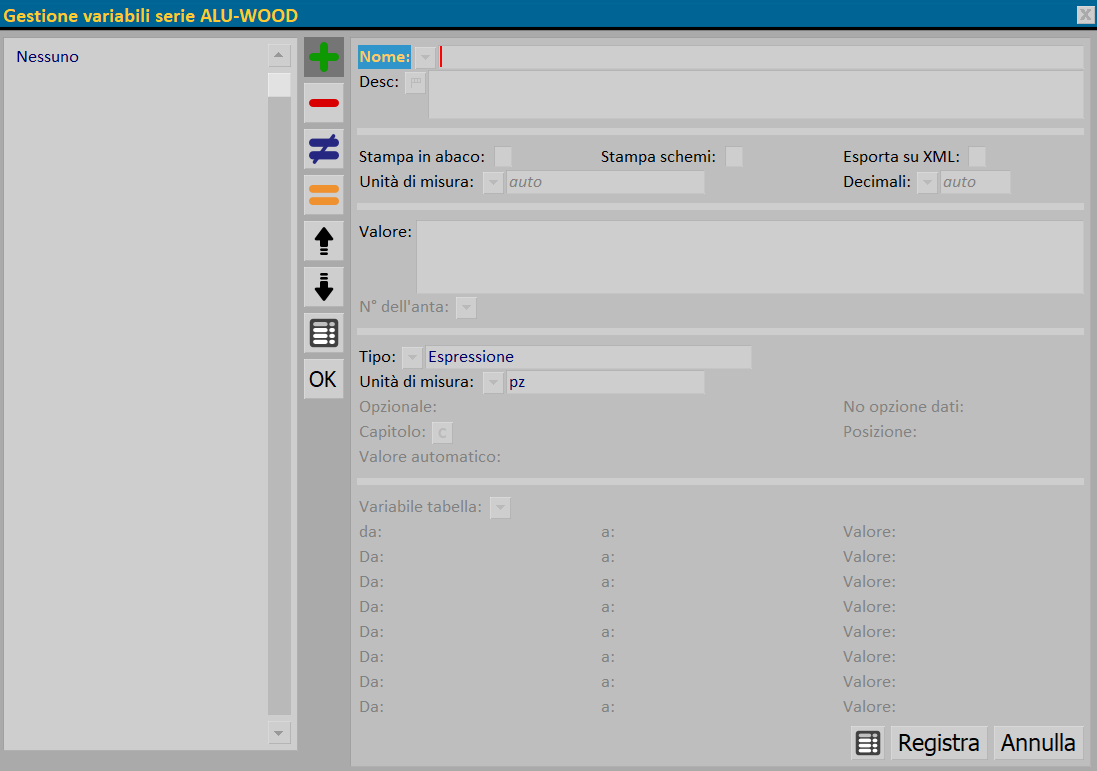Screen dimensions: 1097x771
Task: Open the Tipo dropdown arrow
Action: click(412, 357)
